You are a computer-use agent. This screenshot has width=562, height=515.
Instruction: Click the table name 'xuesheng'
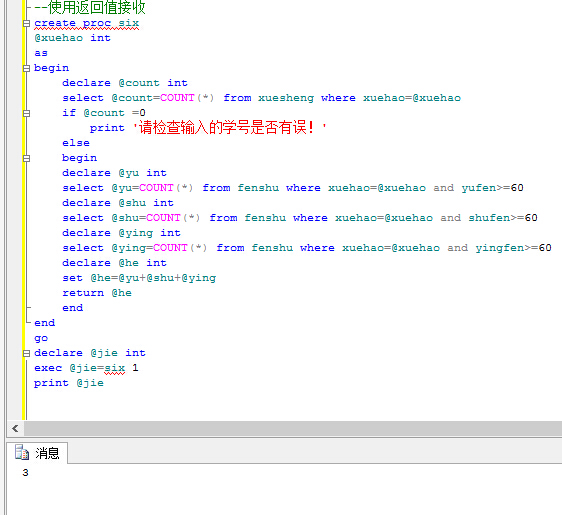click(286, 98)
